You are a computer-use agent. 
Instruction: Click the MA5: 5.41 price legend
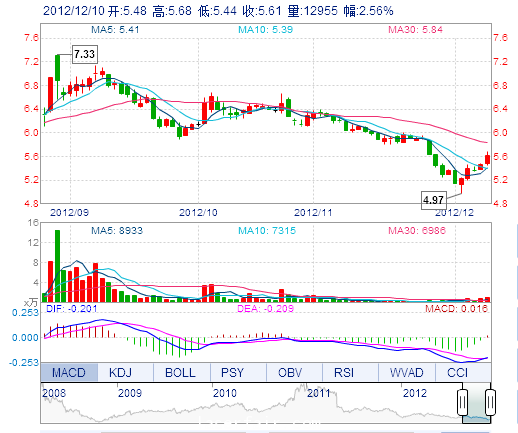[x=115, y=30]
